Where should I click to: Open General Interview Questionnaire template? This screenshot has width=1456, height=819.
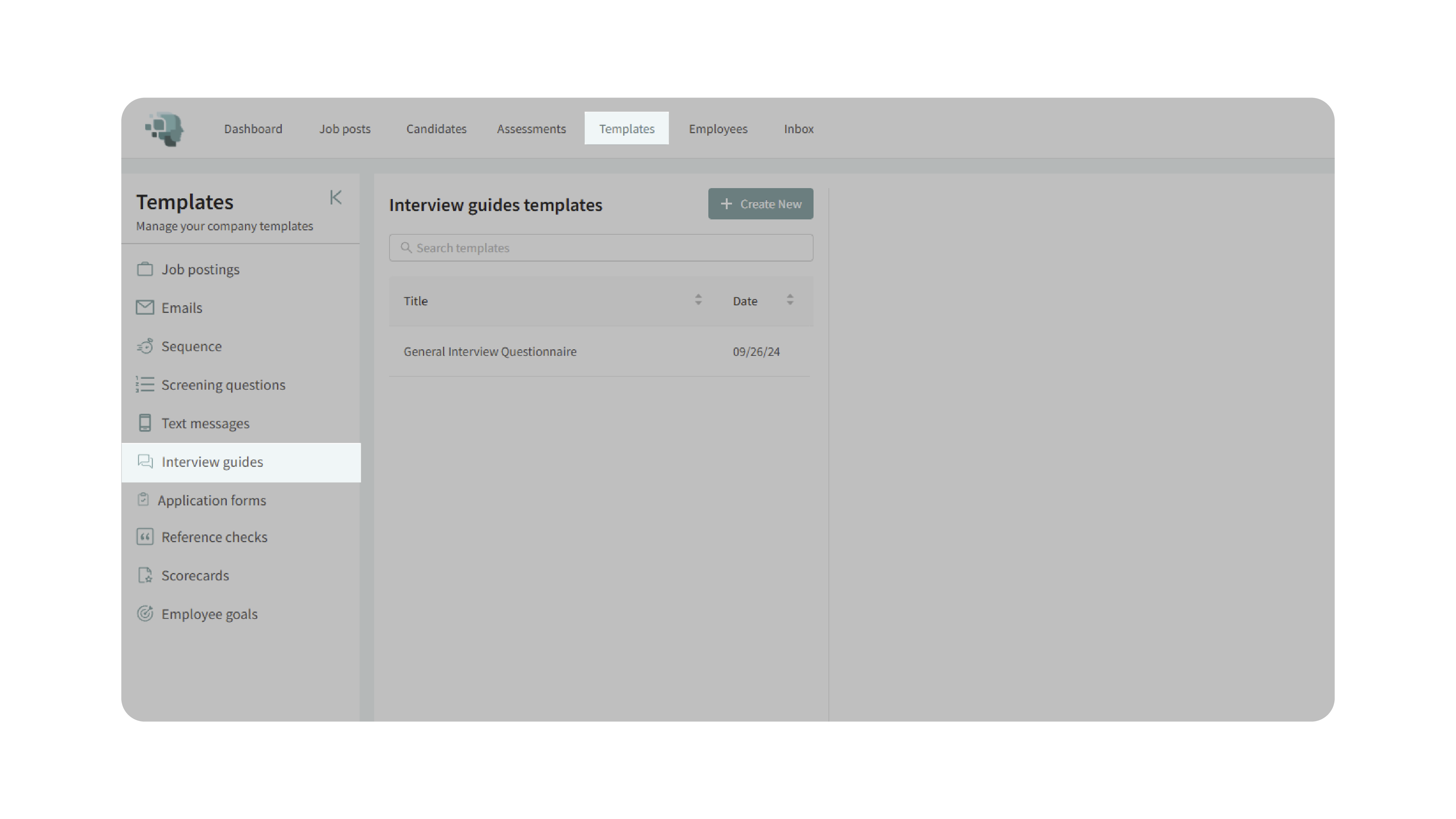(490, 351)
